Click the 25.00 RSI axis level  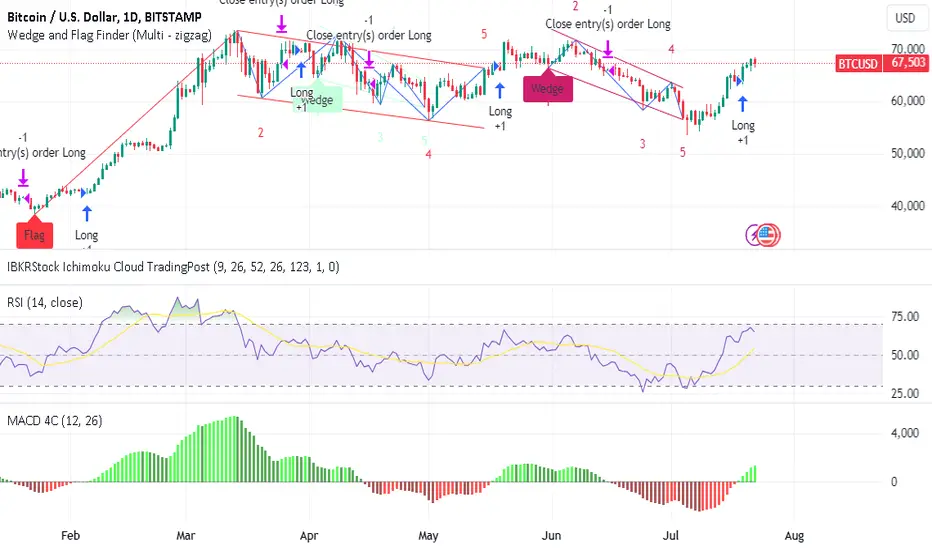point(905,394)
